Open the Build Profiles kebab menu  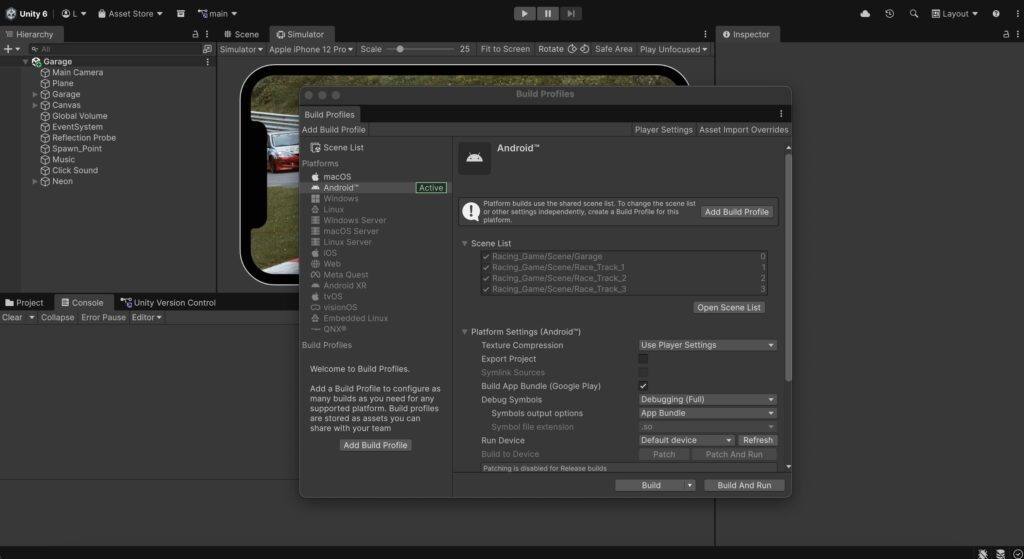781,114
